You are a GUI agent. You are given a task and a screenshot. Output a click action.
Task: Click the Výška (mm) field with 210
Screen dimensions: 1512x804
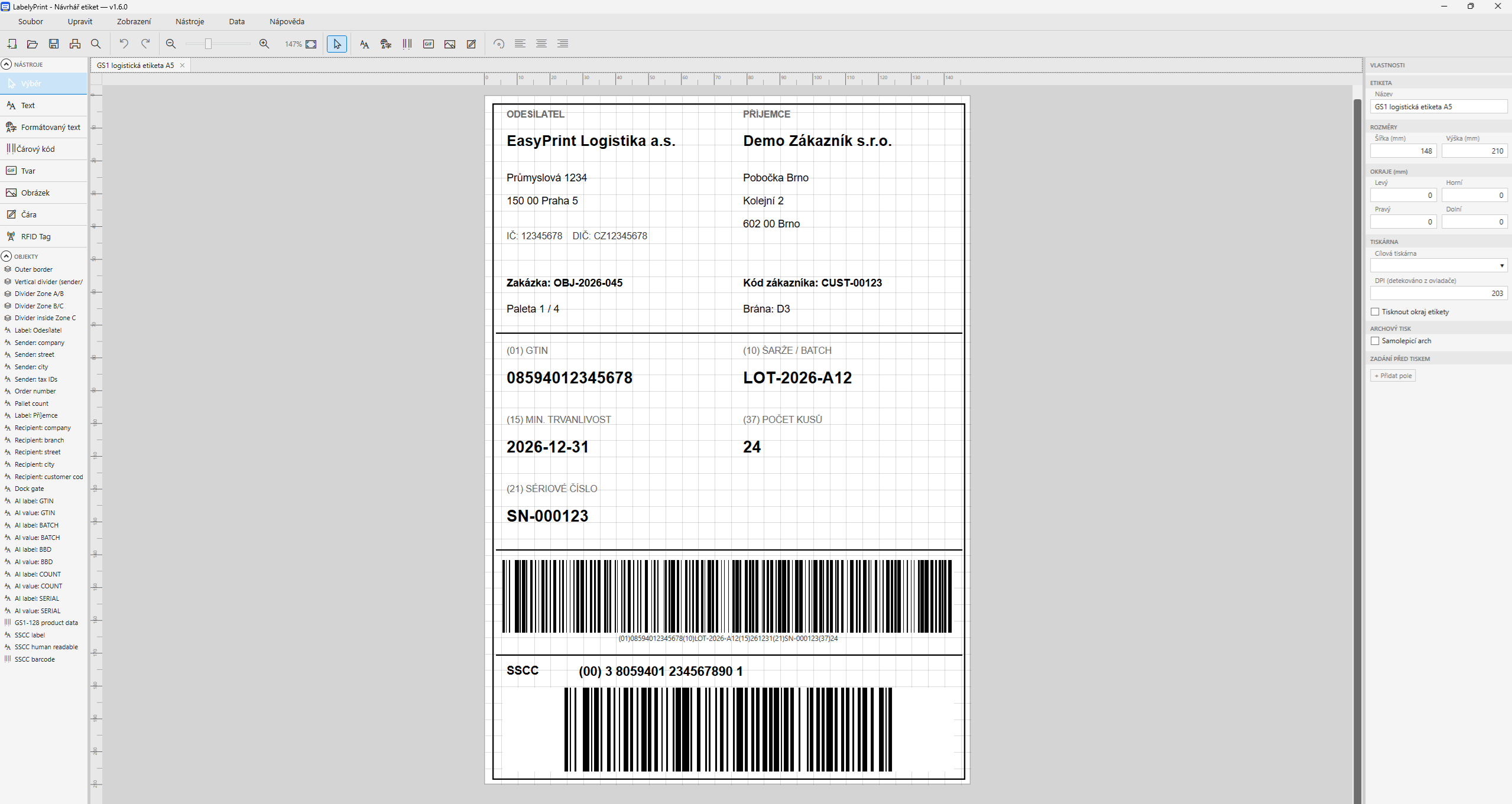(x=1475, y=151)
